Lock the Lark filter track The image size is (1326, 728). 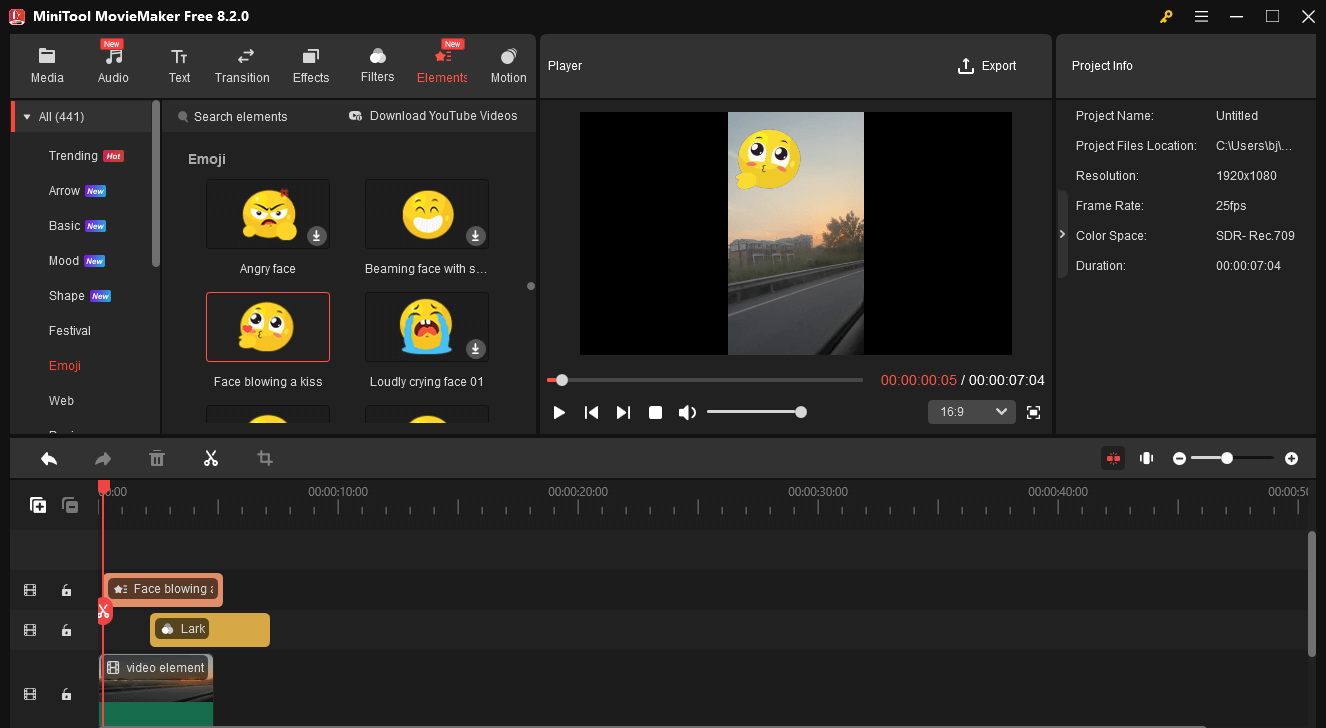point(66,630)
